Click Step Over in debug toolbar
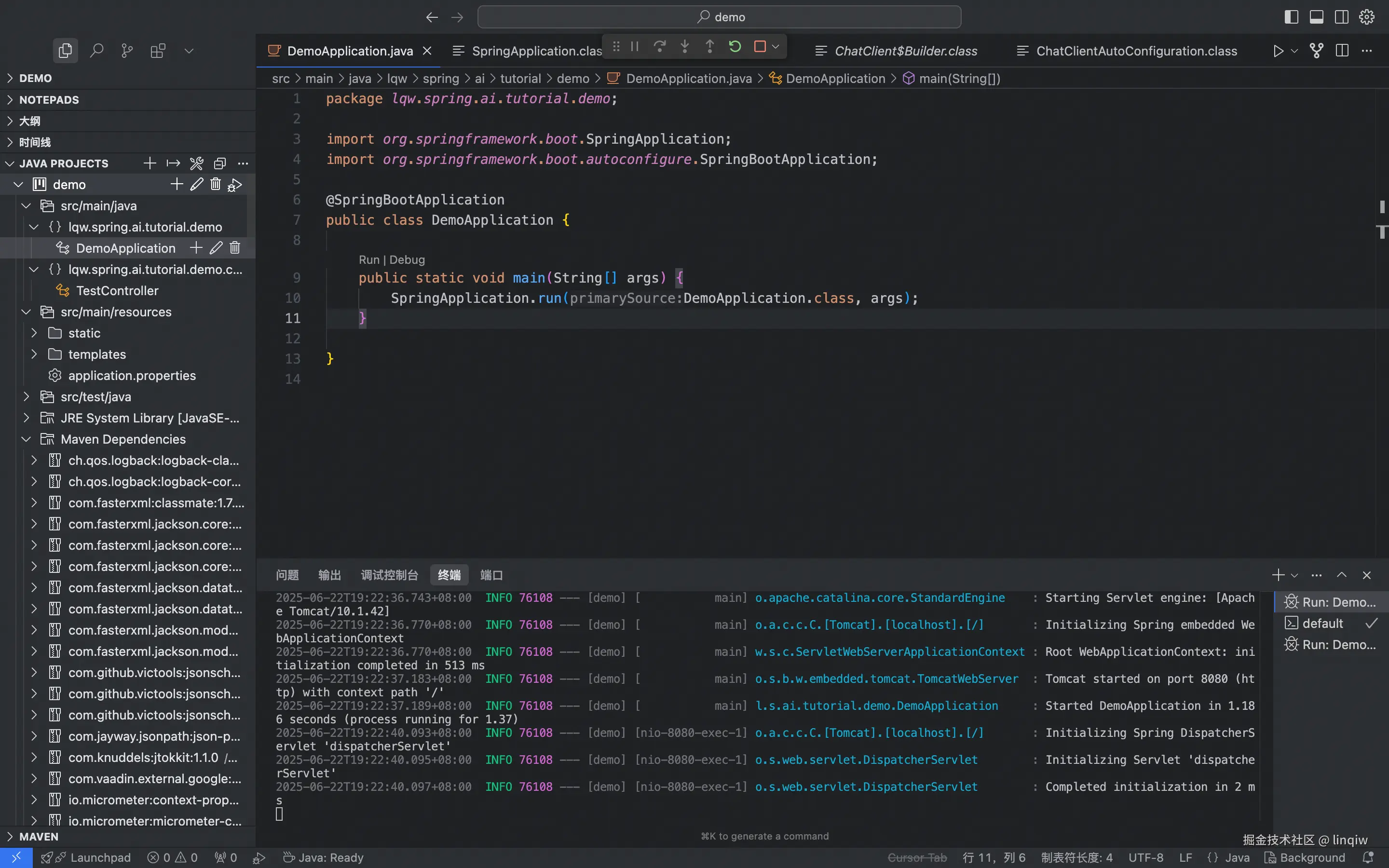1389x868 pixels. click(659, 46)
